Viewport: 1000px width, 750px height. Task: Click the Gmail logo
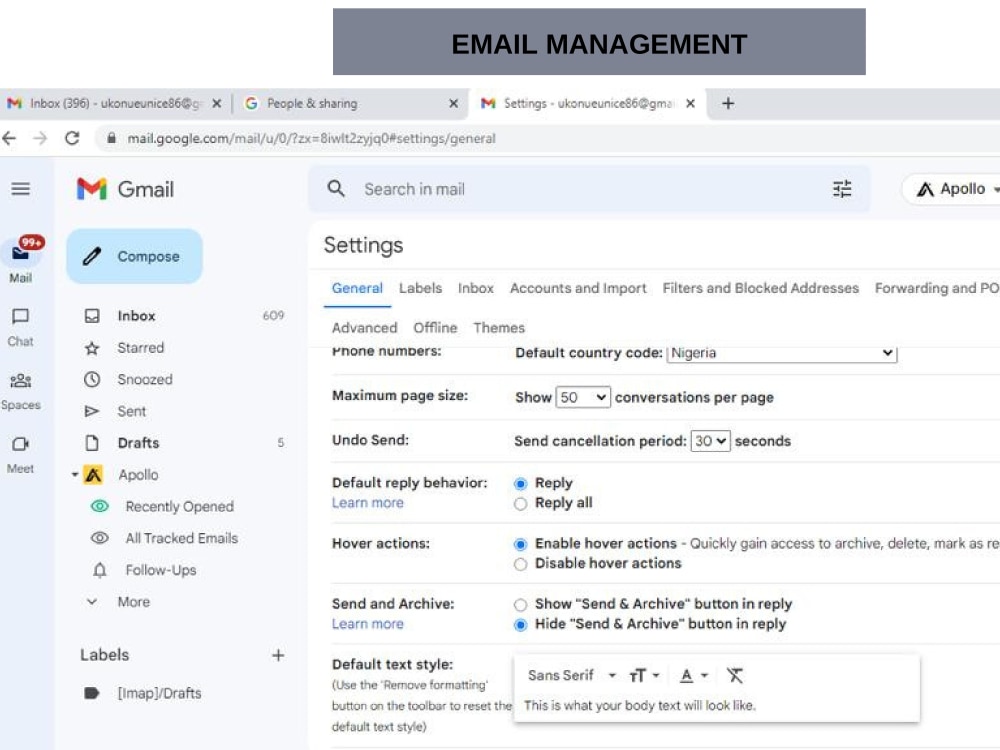point(125,189)
